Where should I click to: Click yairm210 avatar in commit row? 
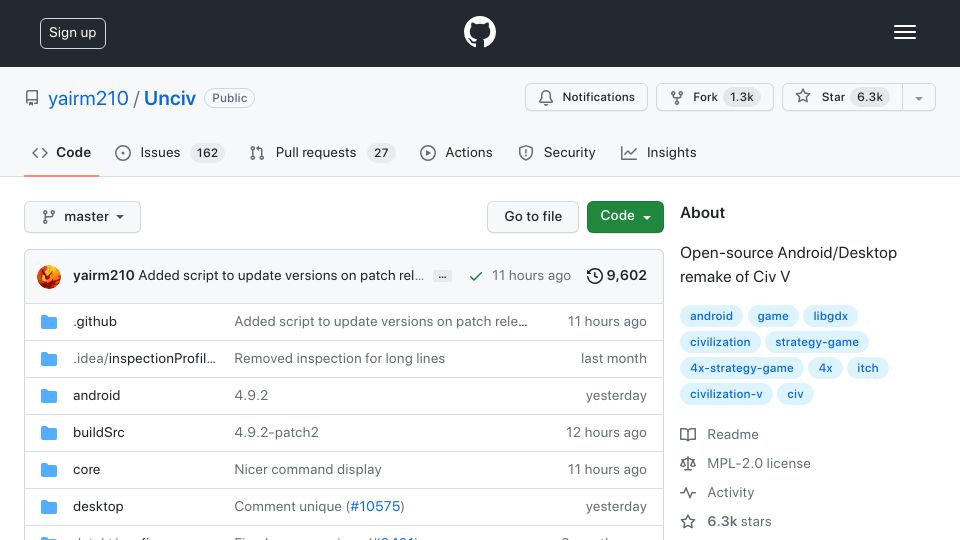pos(49,277)
